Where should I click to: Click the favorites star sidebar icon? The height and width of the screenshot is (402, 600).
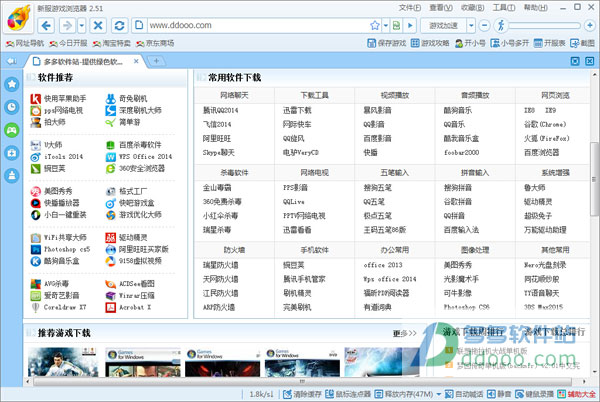click(x=12, y=84)
